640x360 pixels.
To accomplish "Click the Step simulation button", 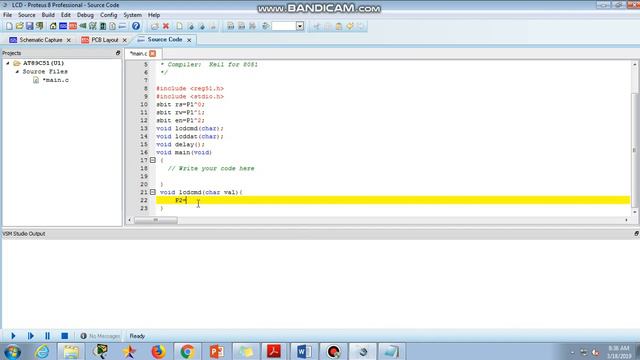I will pyautogui.click(x=31, y=336).
